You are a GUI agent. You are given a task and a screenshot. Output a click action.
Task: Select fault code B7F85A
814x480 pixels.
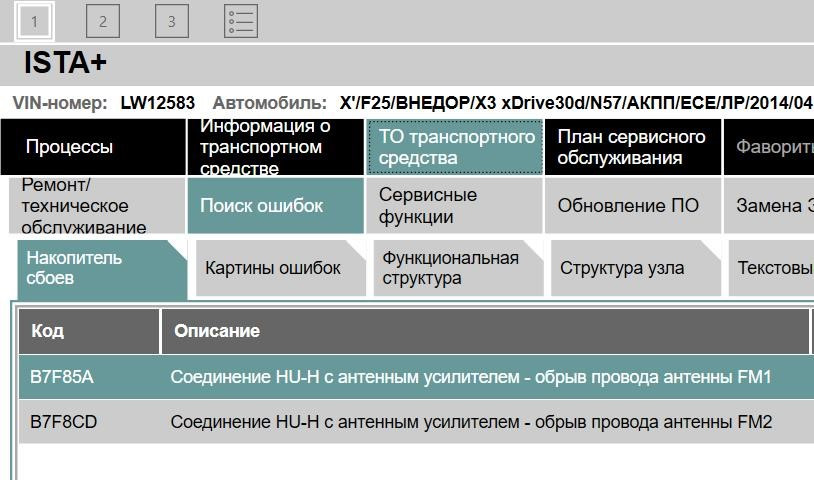click(62, 377)
